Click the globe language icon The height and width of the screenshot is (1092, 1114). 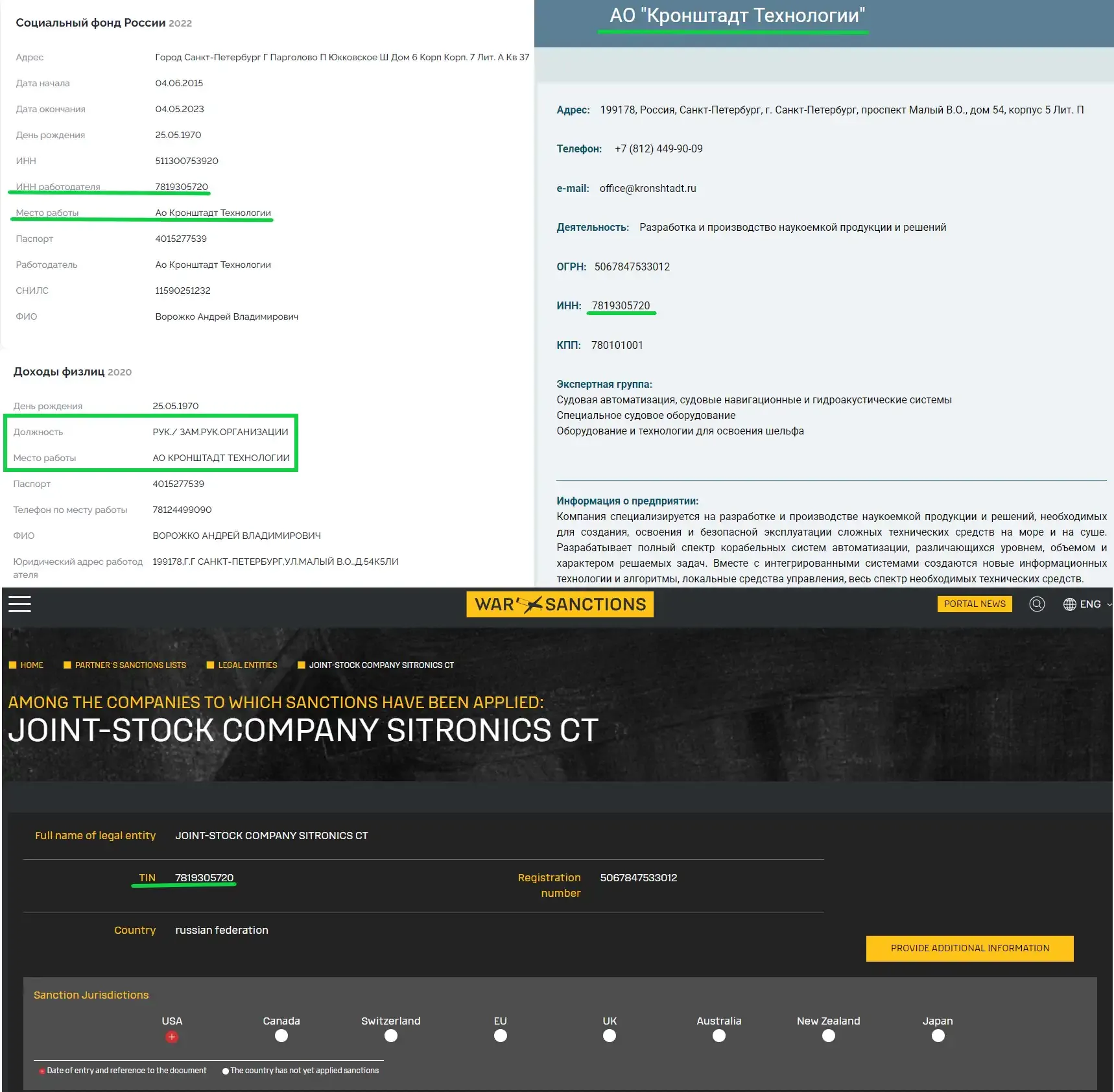coord(1071,604)
